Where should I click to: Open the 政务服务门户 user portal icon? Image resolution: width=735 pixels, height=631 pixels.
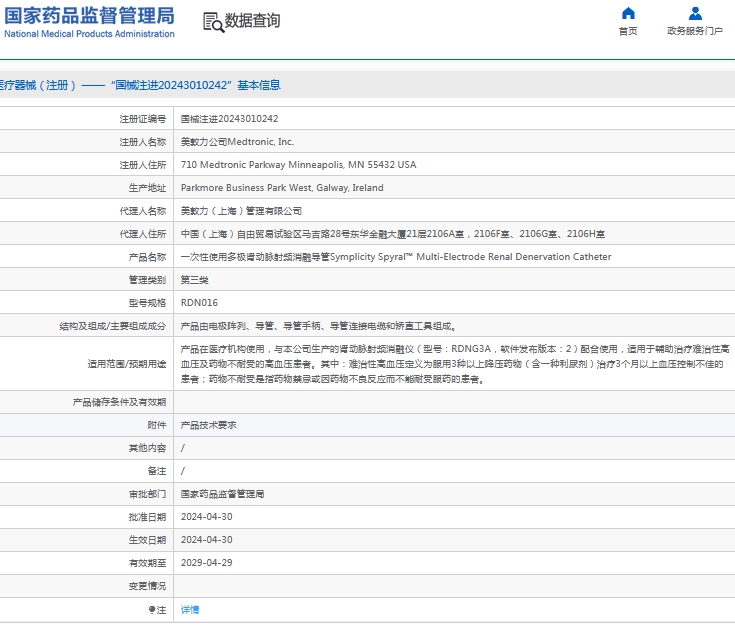pos(695,13)
